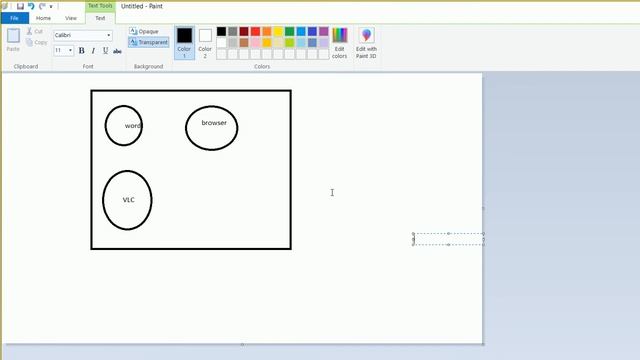Set text background to Opaque
The width and height of the screenshot is (640, 360).
click(x=144, y=31)
